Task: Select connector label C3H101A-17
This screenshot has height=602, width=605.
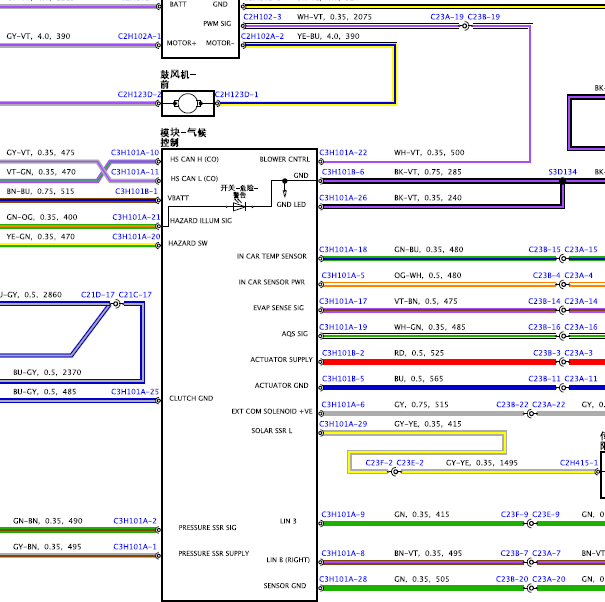Action: point(343,301)
